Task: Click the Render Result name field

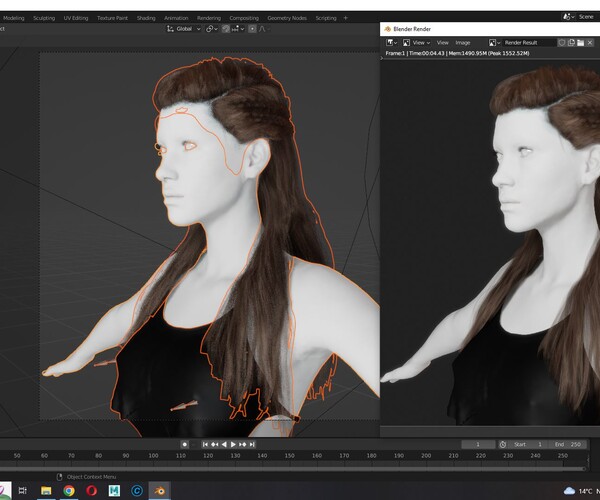Action: [528, 42]
